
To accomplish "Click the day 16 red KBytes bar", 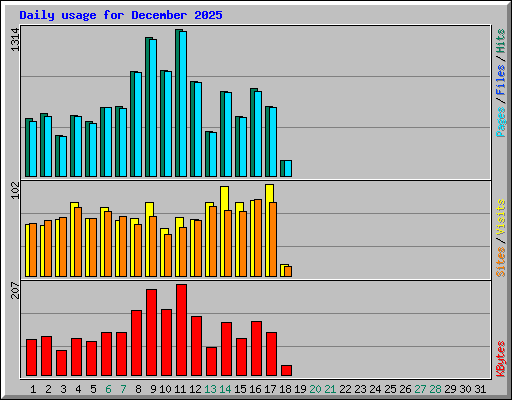I will tap(256, 349).
